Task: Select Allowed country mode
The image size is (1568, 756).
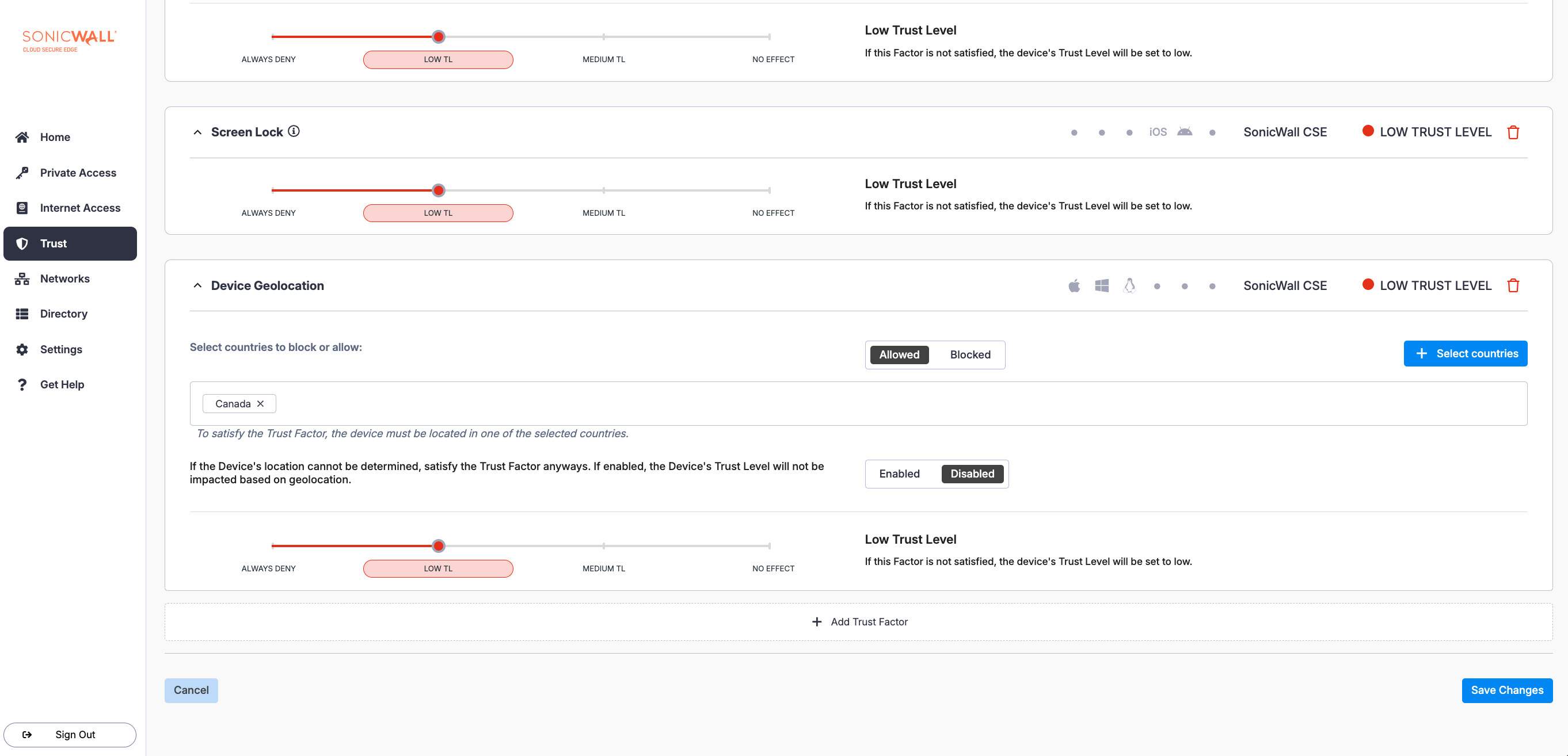Action: click(899, 354)
